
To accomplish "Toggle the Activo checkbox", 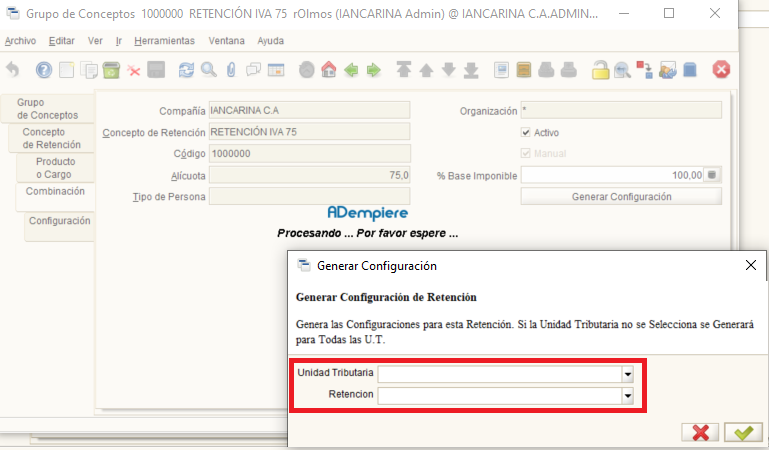I will 526,132.
